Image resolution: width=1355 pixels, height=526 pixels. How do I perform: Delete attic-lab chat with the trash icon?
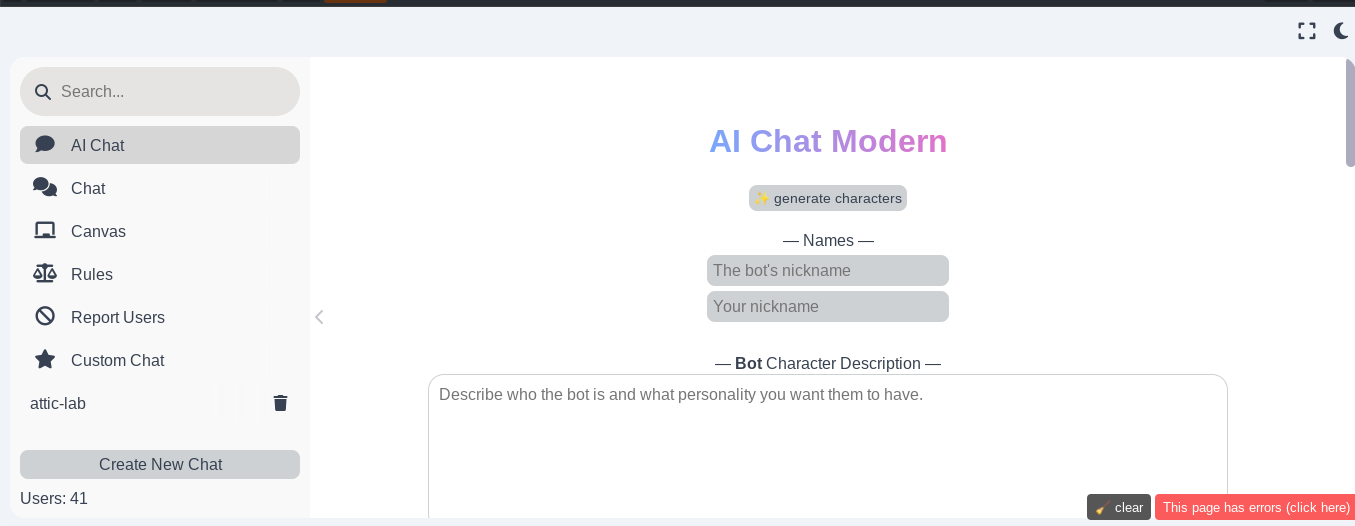(281, 403)
